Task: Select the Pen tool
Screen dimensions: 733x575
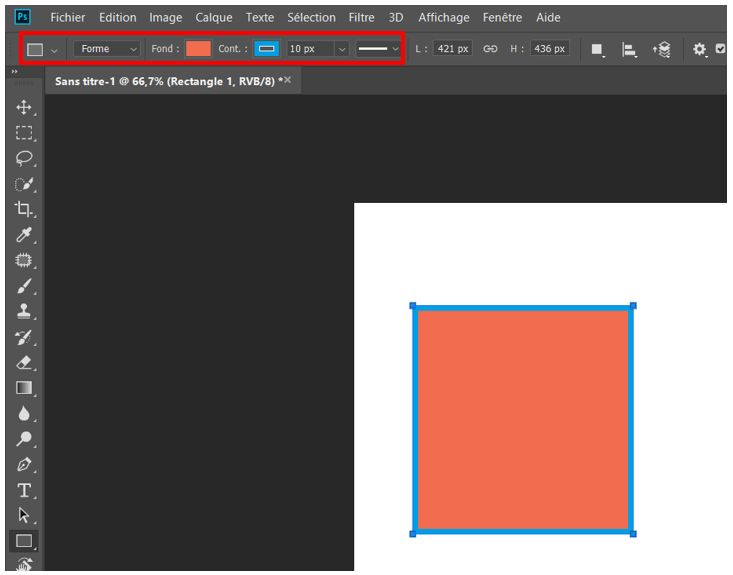Action: pyautogui.click(x=24, y=464)
